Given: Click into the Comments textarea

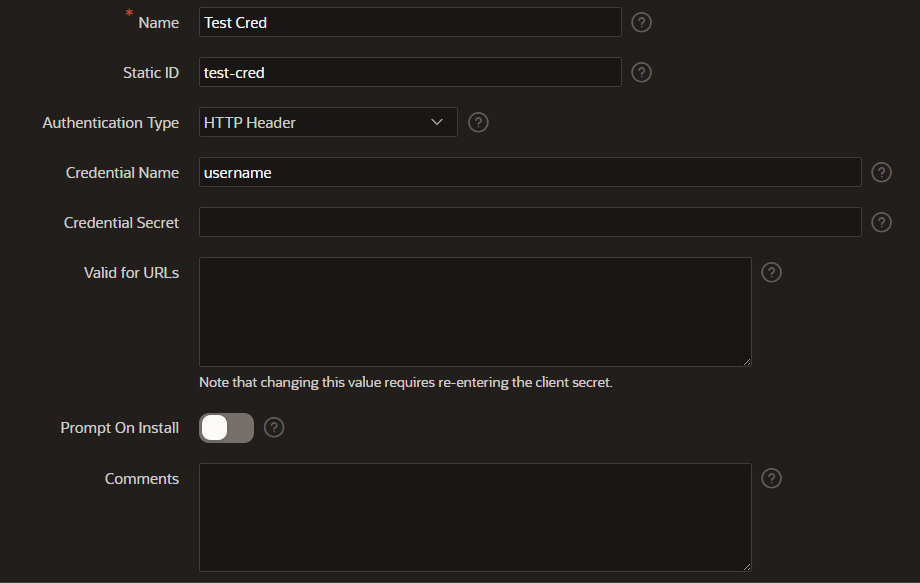Looking at the screenshot, I should coord(475,517).
